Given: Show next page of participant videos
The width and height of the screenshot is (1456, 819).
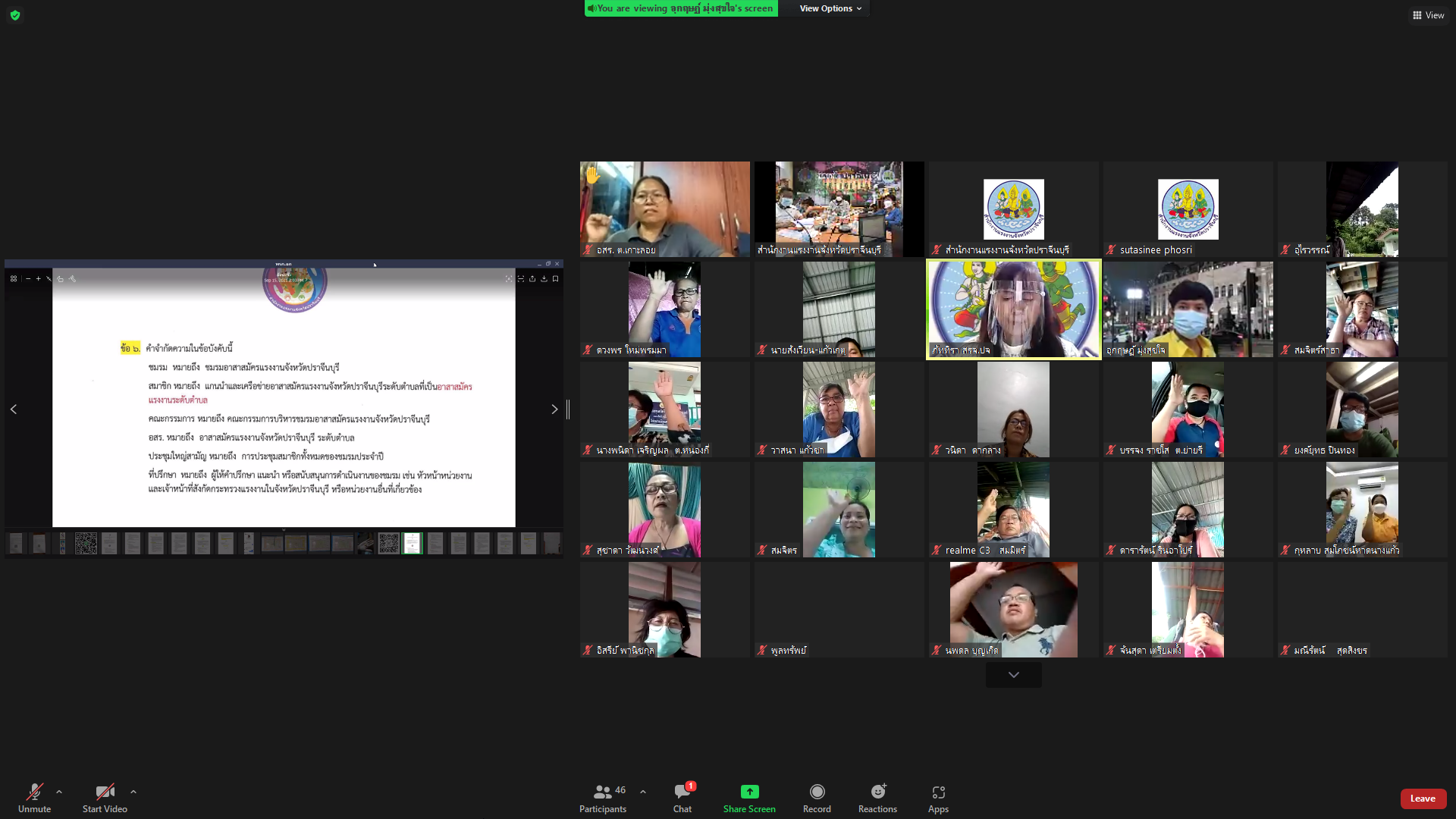Looking at the screenshot, I should [1013, 675].
